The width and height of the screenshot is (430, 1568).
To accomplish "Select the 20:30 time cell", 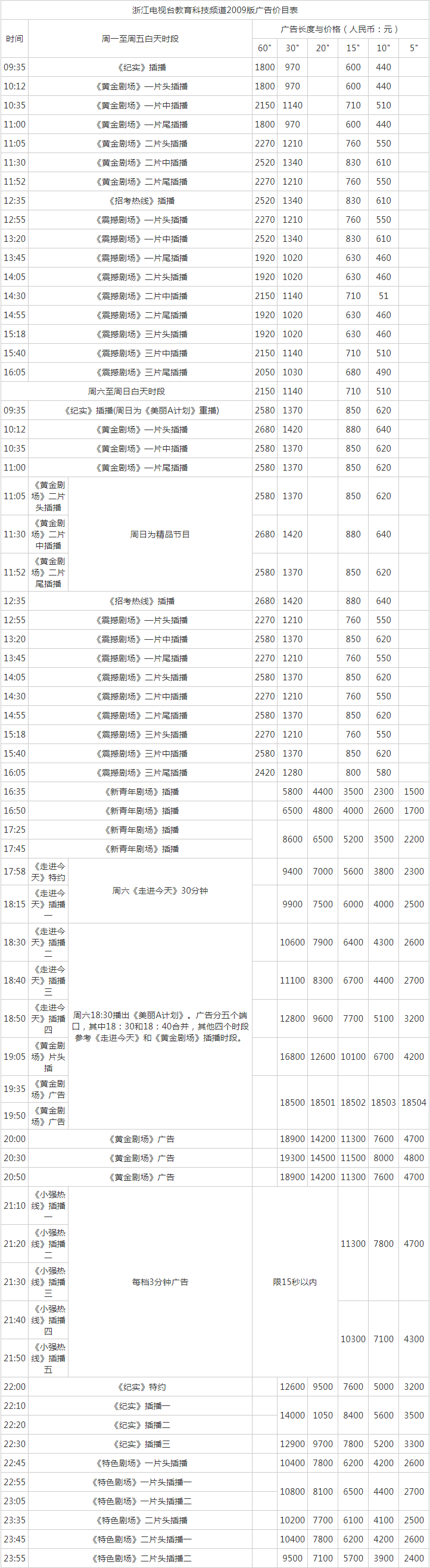I will (x=15, y=1158).
